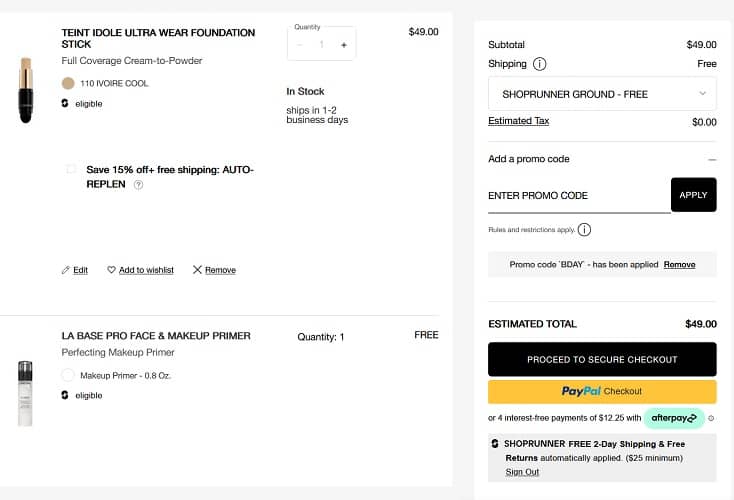Screen dimensions: 734x500
Task: Click the Shipping info icon
Action: (x=540, y=64)
